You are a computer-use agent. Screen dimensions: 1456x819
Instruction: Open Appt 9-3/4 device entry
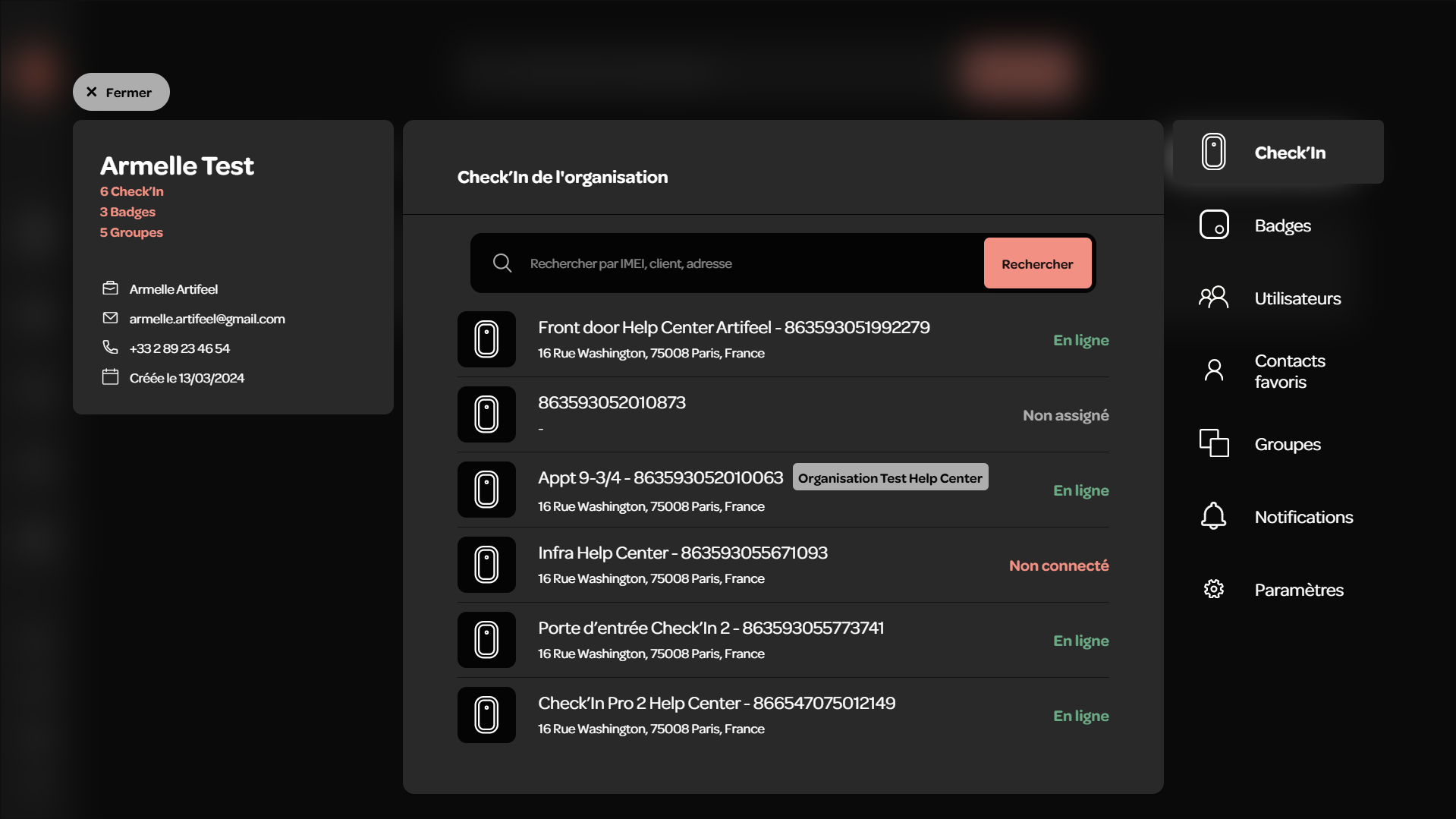click(x=783, y=490)
